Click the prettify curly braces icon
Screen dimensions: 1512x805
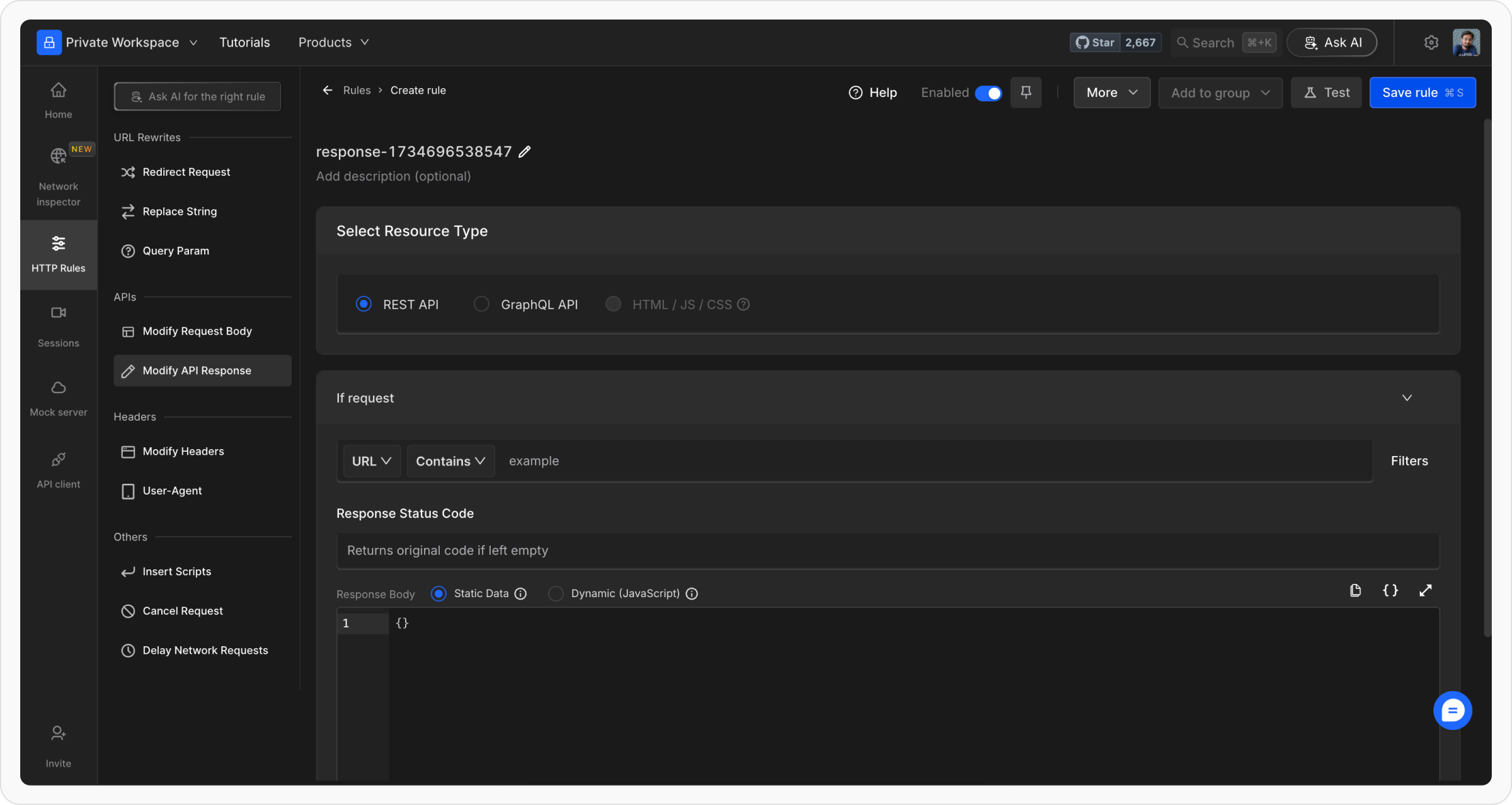coord(1390,590)
